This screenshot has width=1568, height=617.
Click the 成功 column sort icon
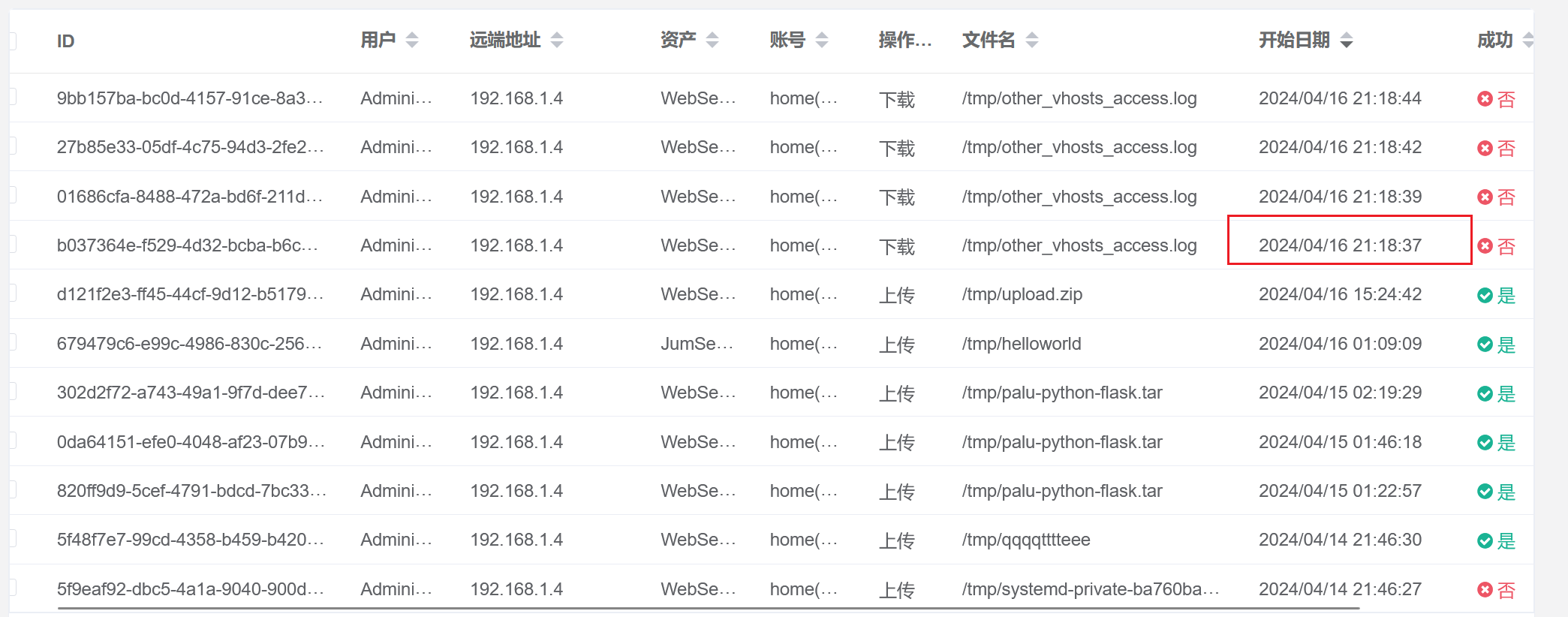pyautogui.click(x=1527, y=41)
